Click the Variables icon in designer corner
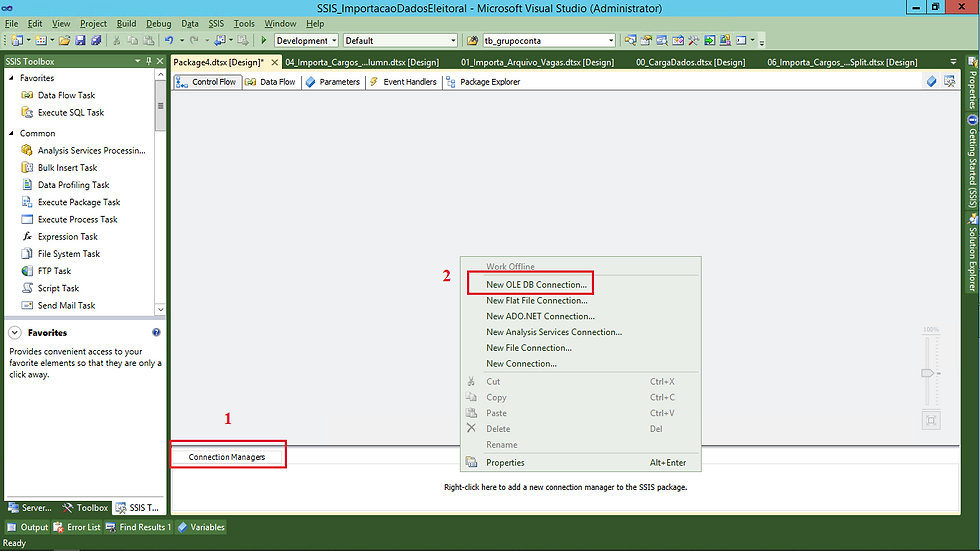The image size is (980, 551). point(932,81)
